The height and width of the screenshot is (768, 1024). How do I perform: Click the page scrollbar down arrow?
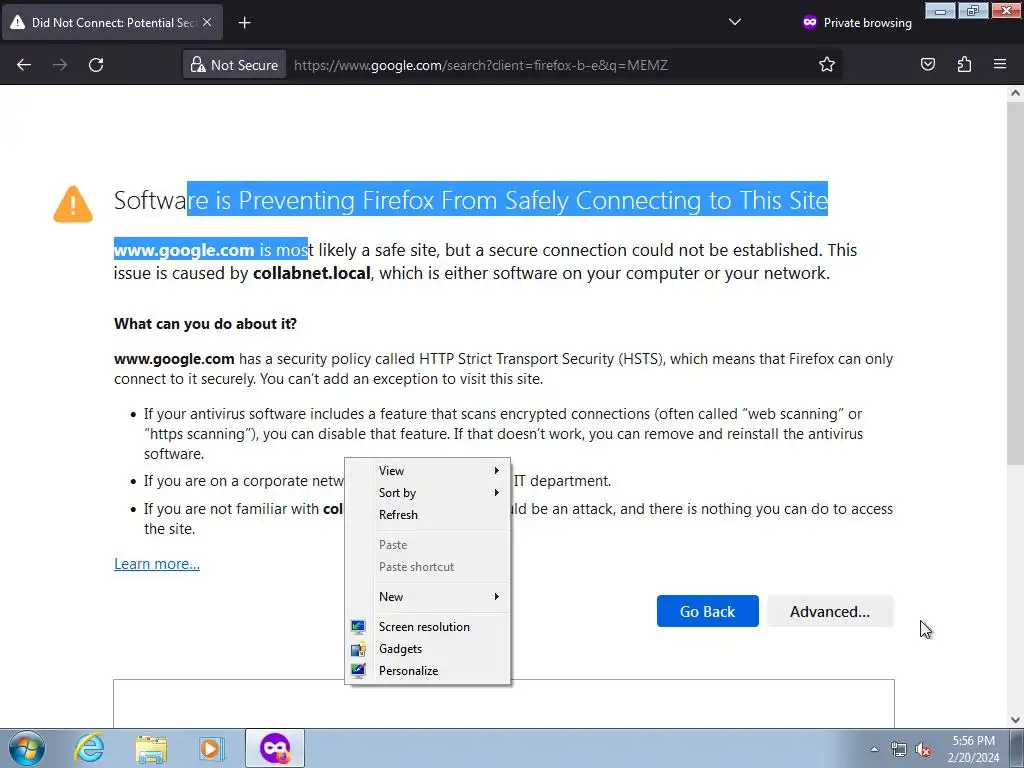1015,720
